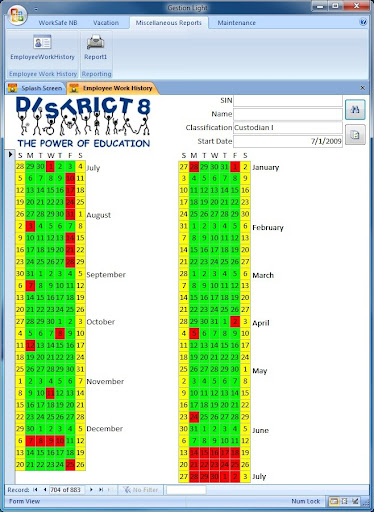Click the help question mark icon

(x=363, y=22)
